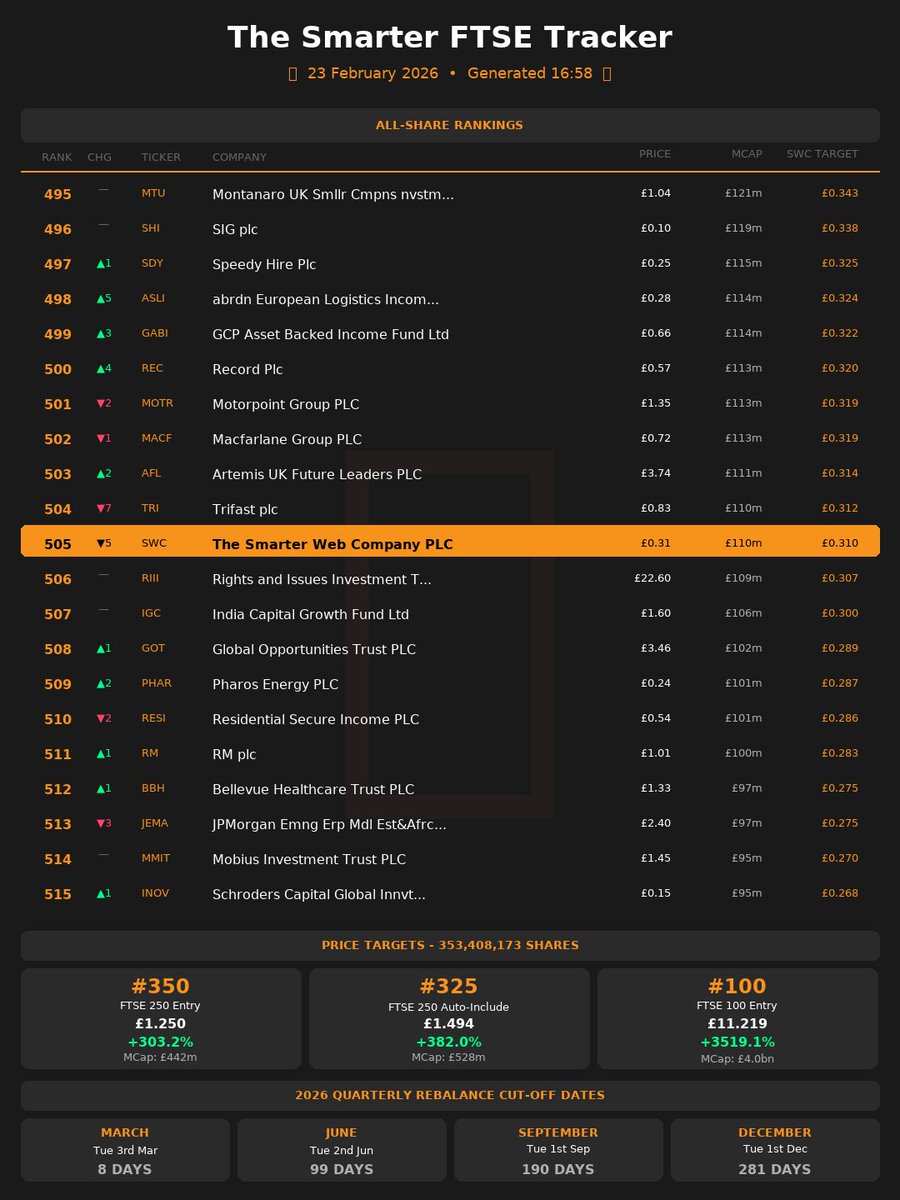
Task: Click the +303.2% green percentage indicator
Action: coord(160,1042)
